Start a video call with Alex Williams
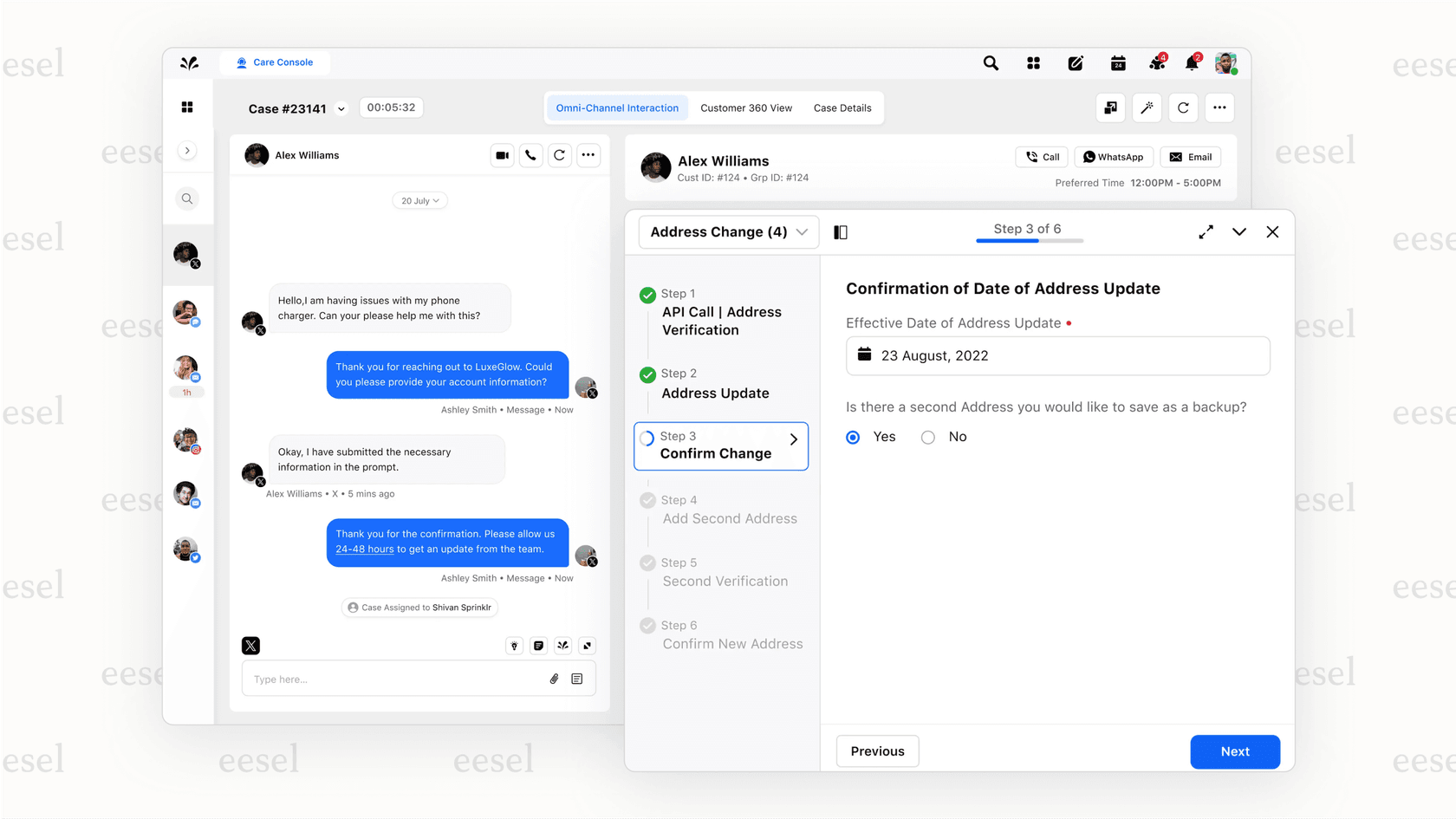This screenshot has width=1456, height=819. (502, 155)
